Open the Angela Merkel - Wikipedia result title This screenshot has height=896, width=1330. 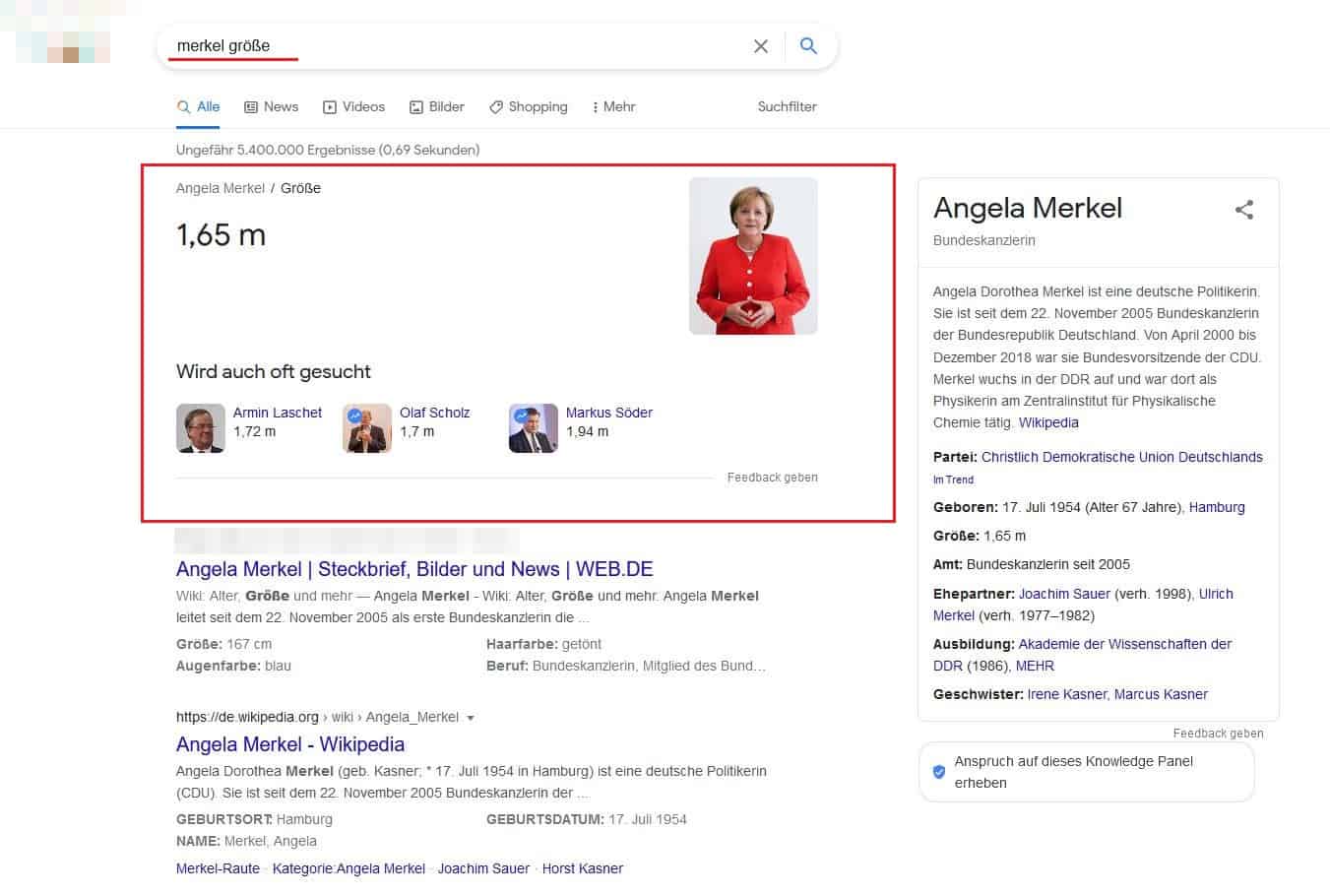point(290,744)
